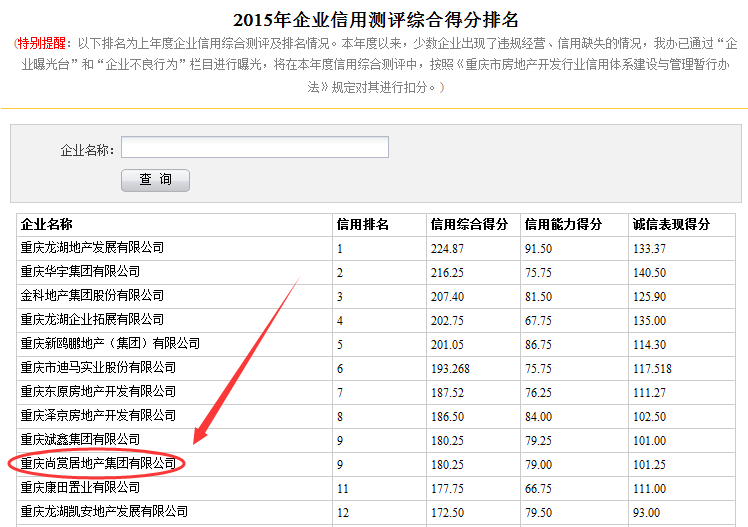Click the 企业名称 search input field

tap(255, 147)
